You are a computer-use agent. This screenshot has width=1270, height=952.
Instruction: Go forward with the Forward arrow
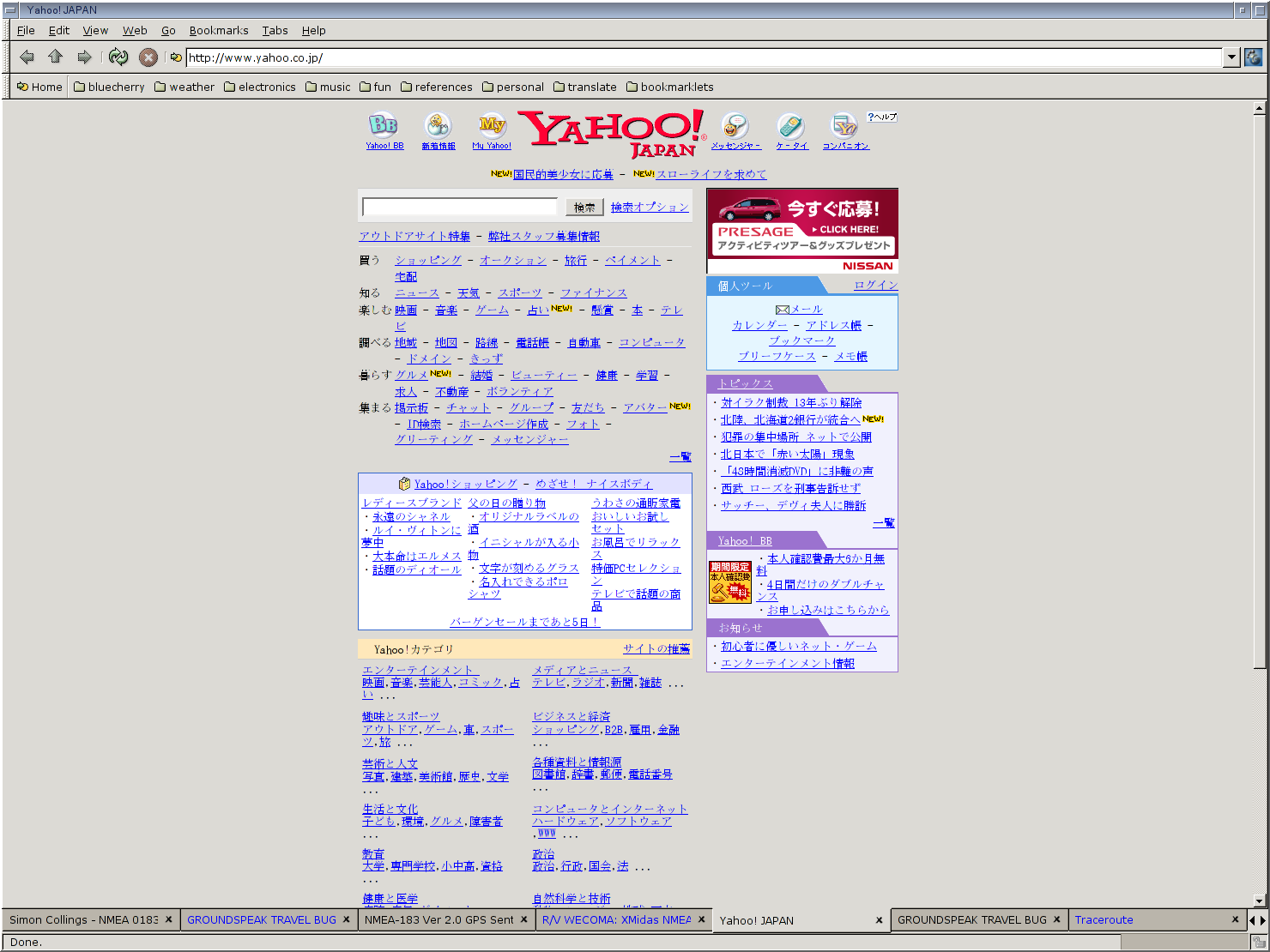pos(84,57)
